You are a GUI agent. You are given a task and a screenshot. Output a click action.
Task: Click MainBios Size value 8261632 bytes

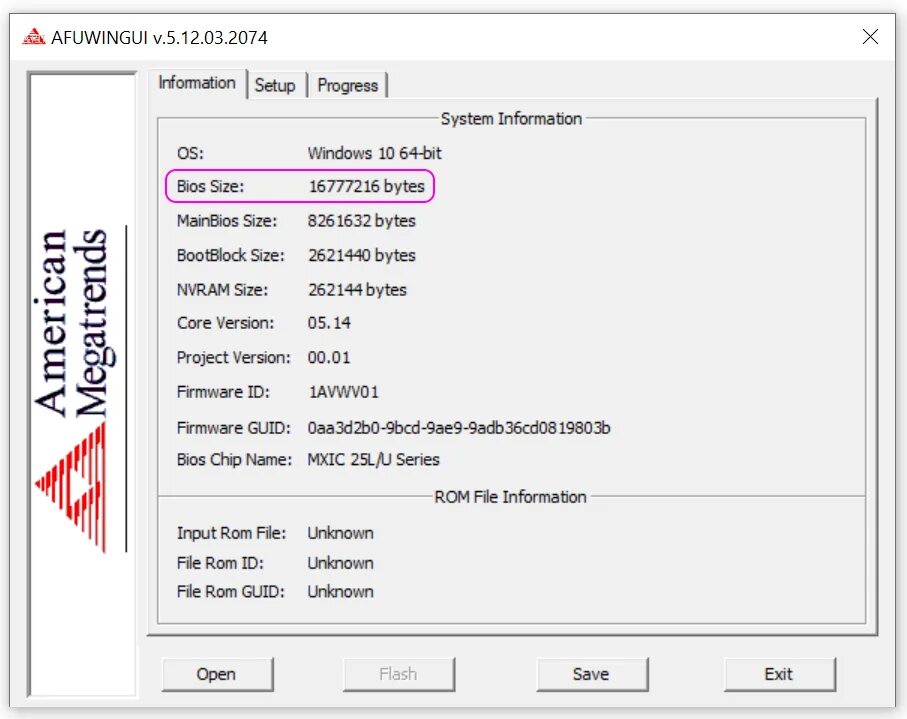(362, 221)
